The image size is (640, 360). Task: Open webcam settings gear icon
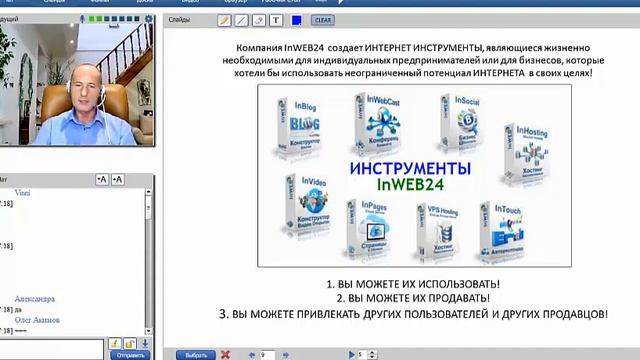pos(149,19)
